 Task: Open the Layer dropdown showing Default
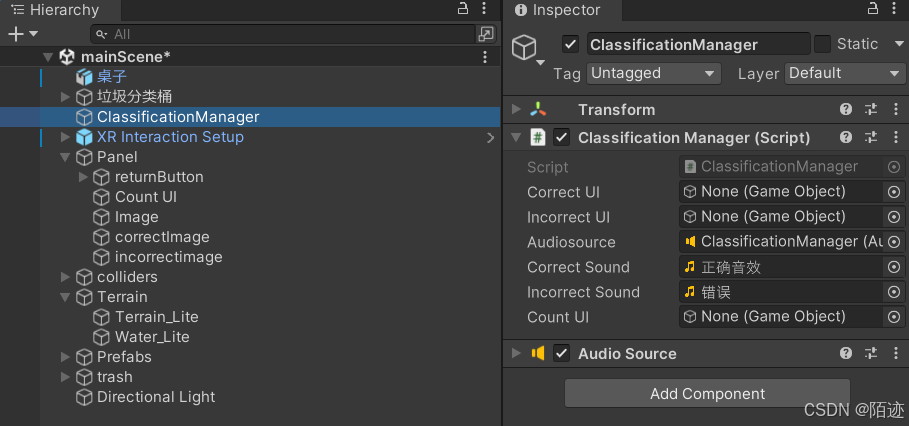click(845, 74)
